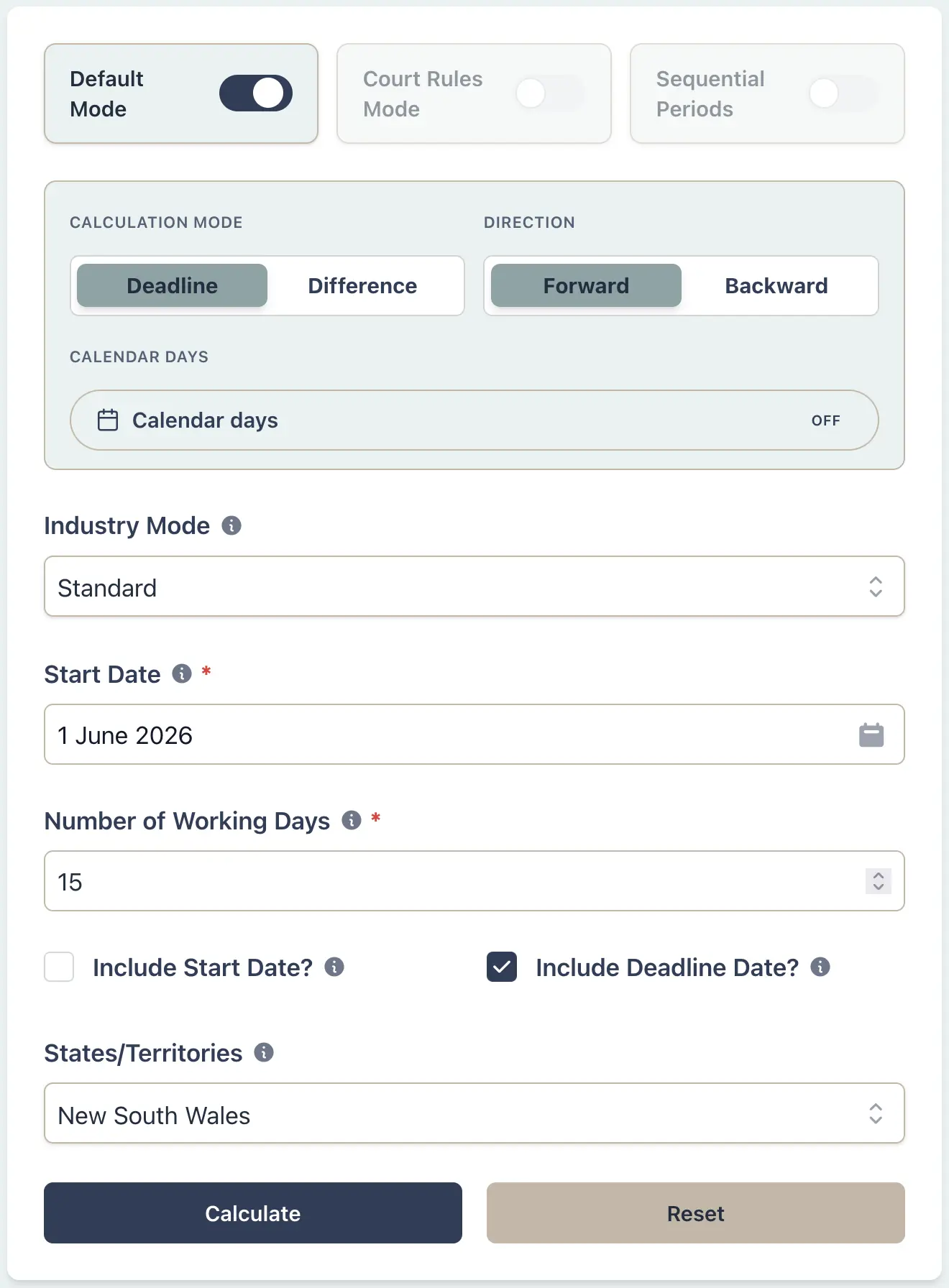This screenshot has height=1288, width=949.
Task: Toggle the Default Mode switch
Action: click(255, 93)
